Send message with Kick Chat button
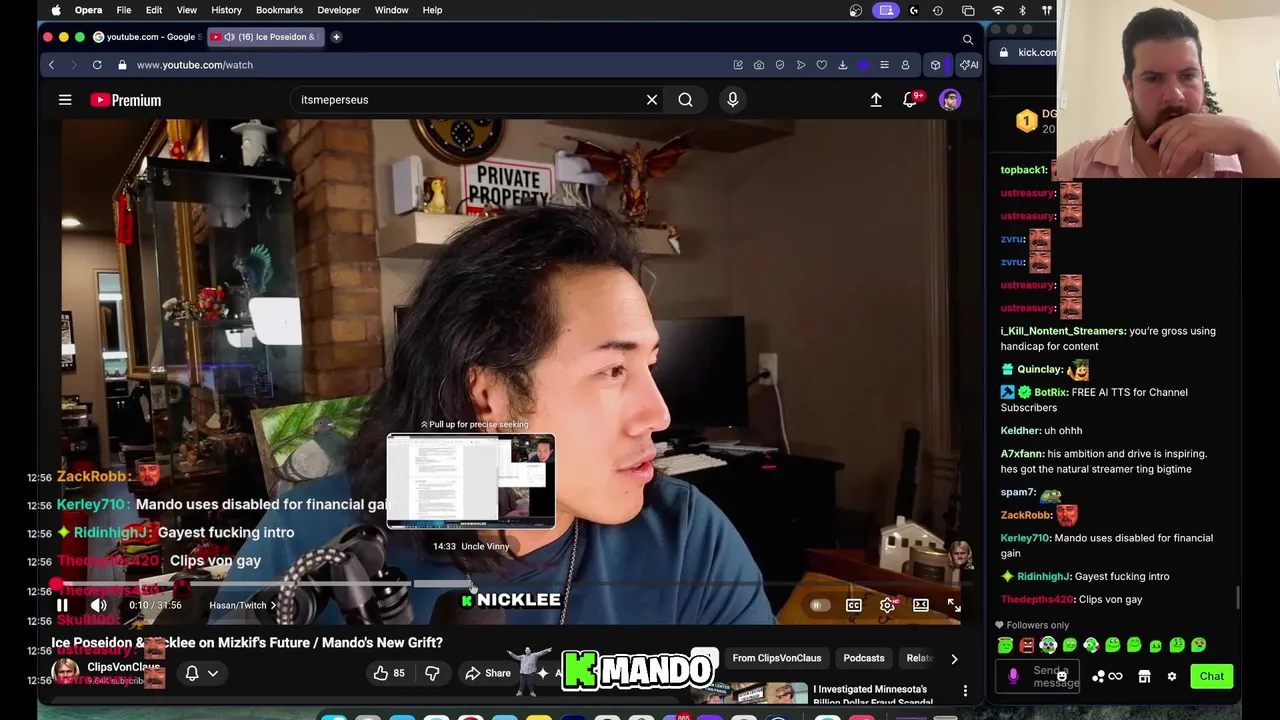 (1212, 677)
